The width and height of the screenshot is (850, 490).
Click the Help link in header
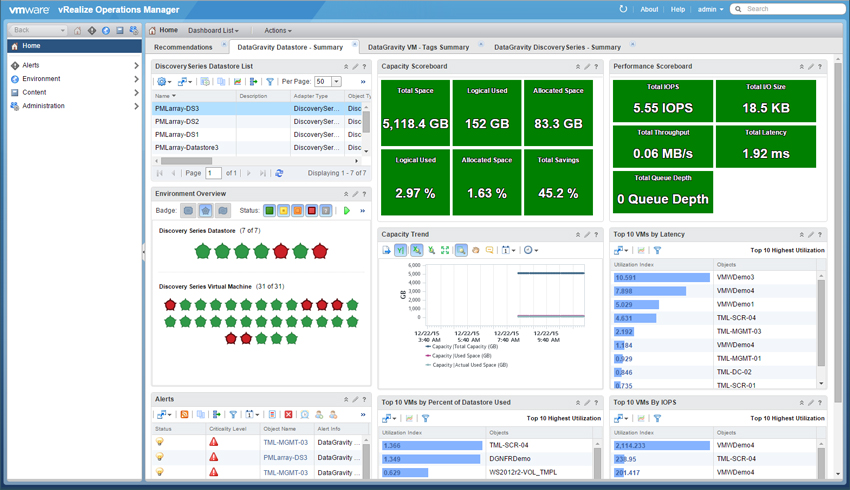(678, 9)
